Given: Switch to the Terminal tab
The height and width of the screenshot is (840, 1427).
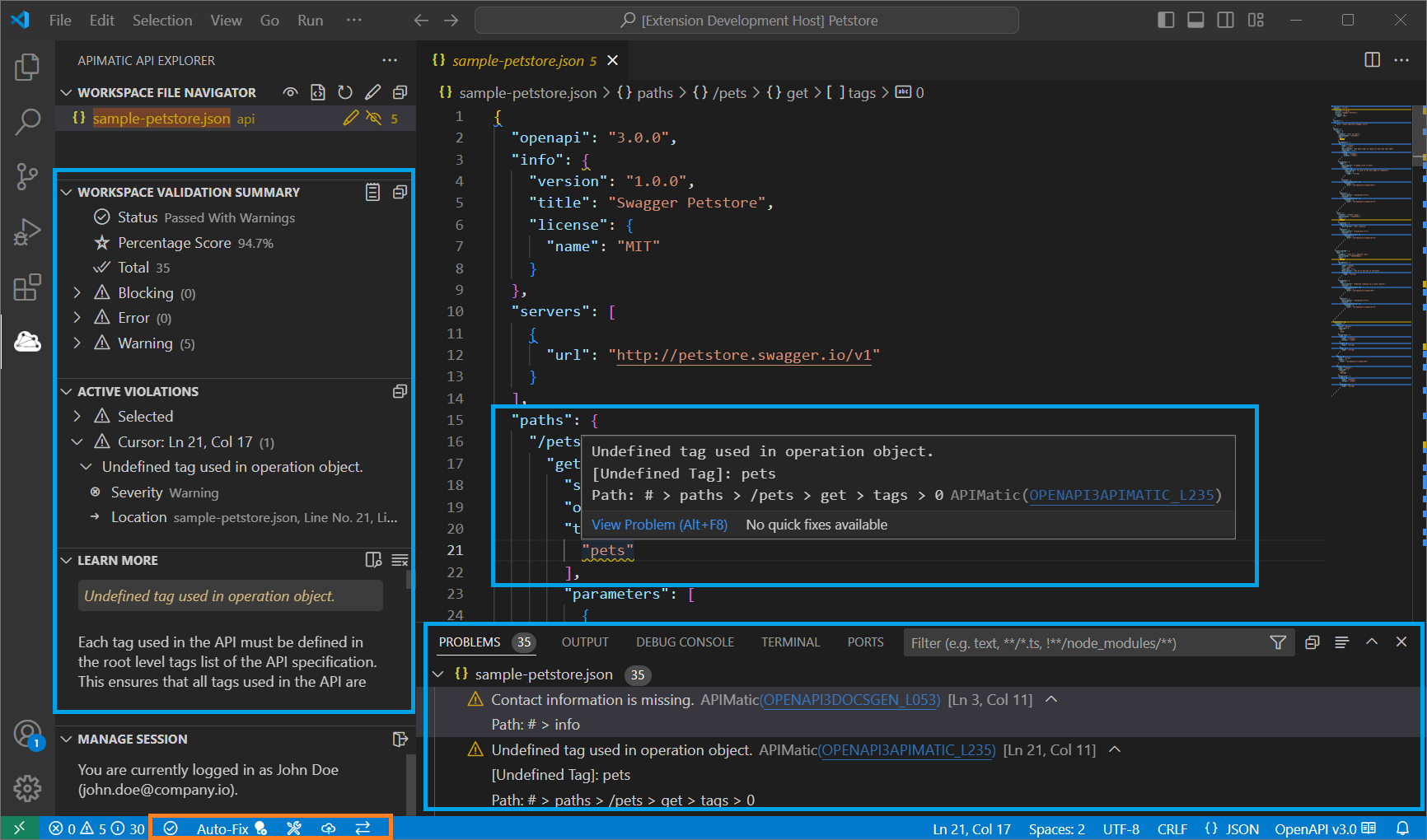Looking at the screenshot, I should coord(790,642).
